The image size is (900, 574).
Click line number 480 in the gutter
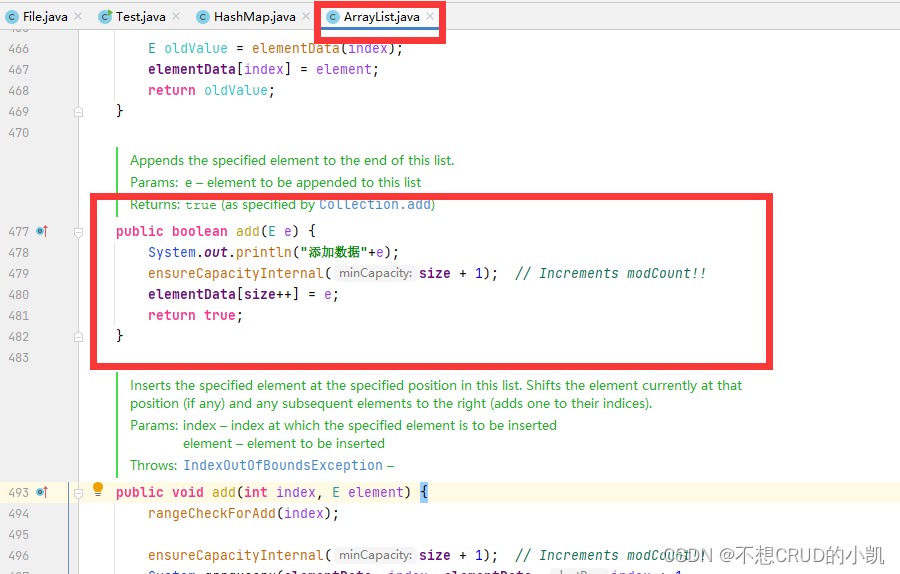18,294
